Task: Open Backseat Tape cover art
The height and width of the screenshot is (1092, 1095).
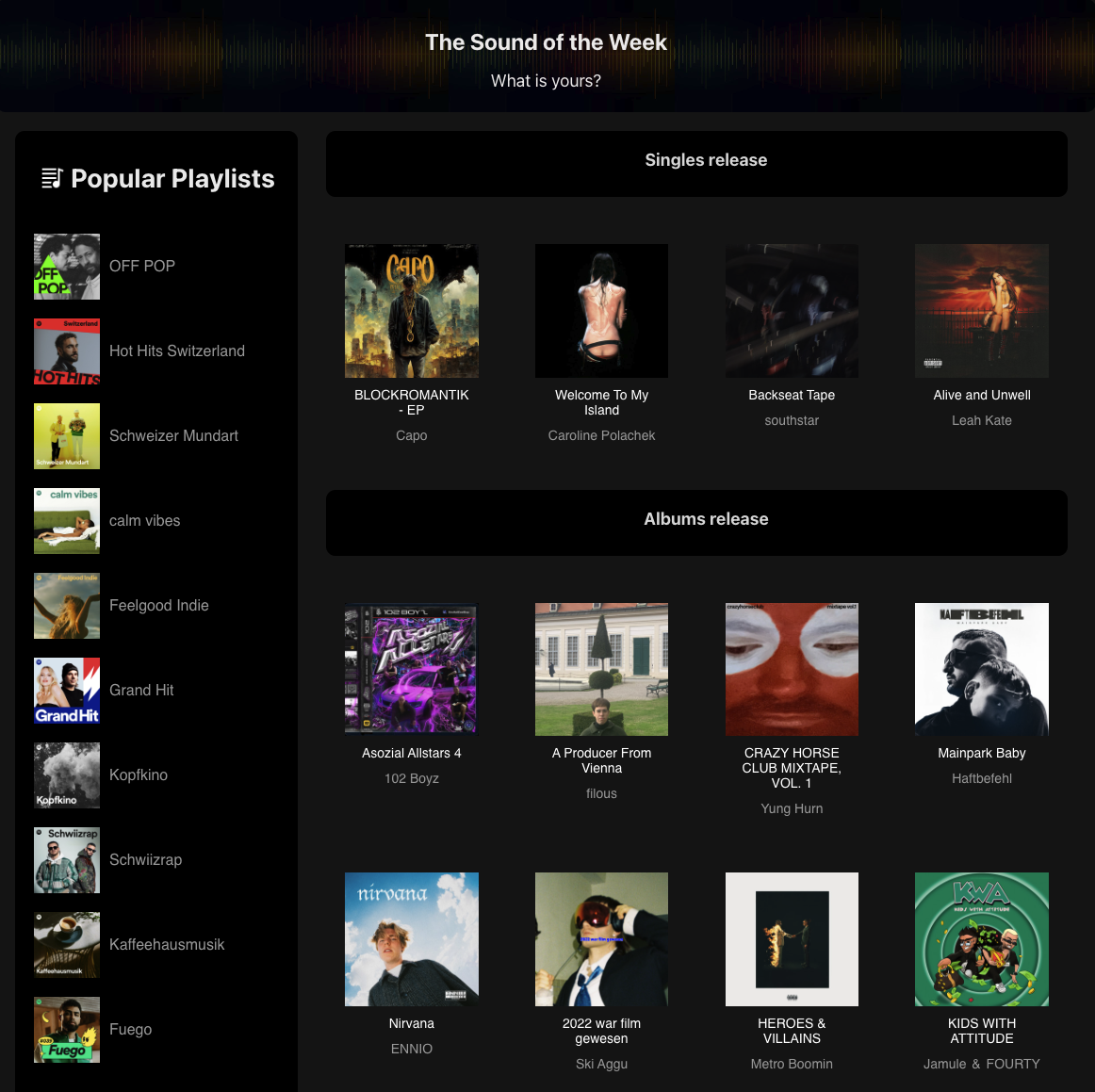Action: pos(792,311)
